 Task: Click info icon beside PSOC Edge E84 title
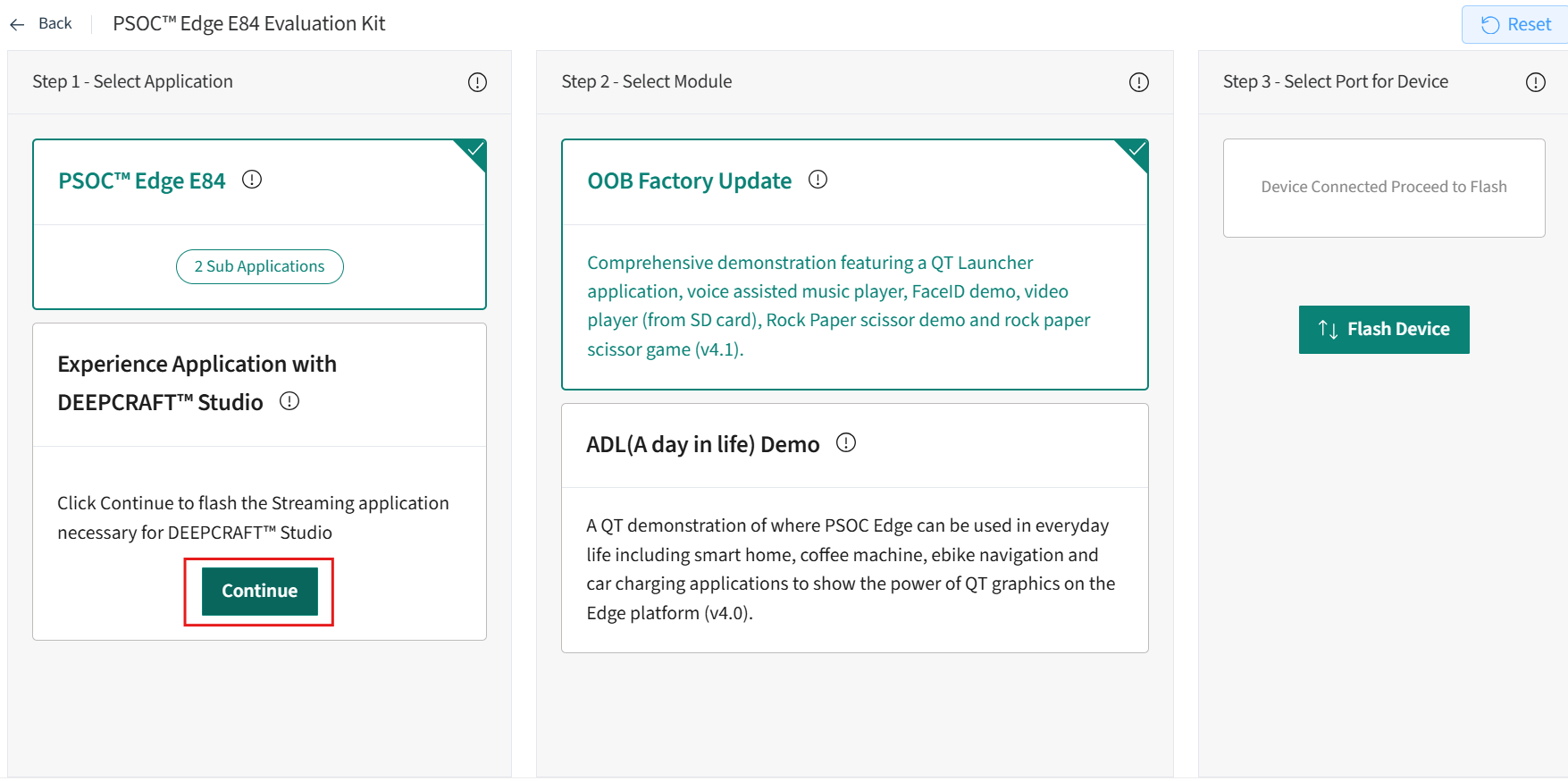point(252,180)
